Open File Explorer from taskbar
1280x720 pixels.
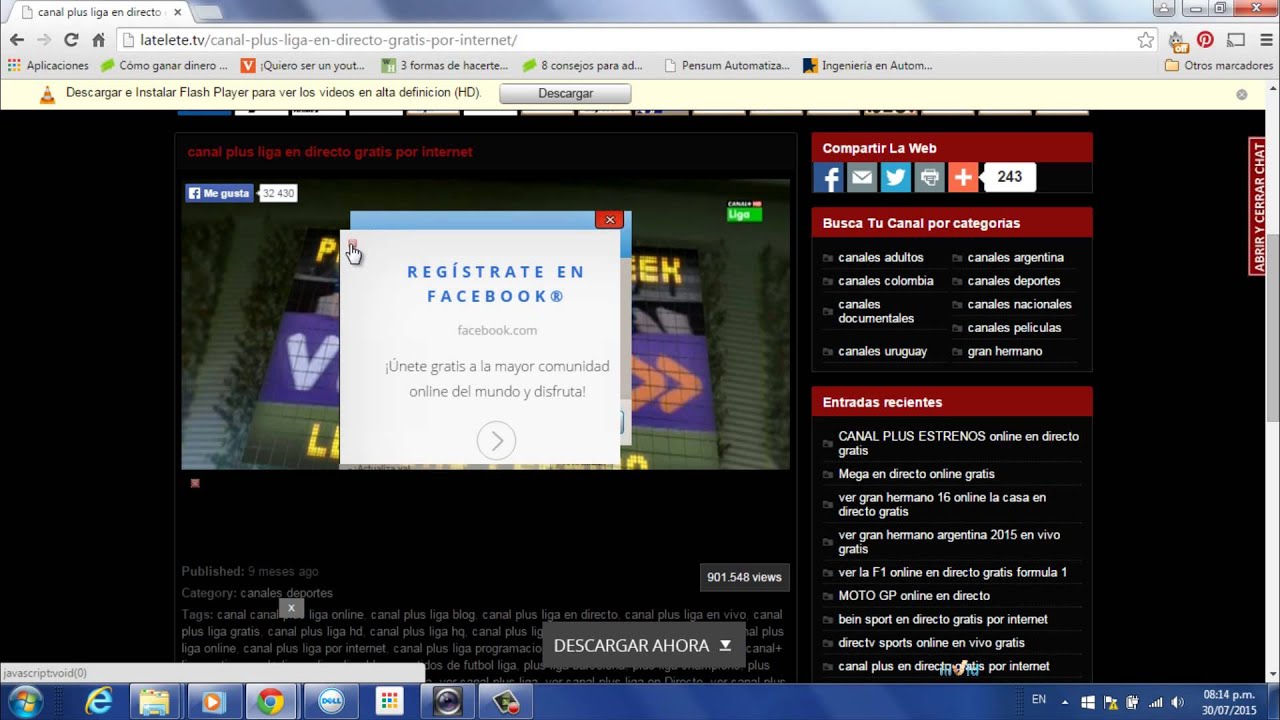tap(154, 702)
